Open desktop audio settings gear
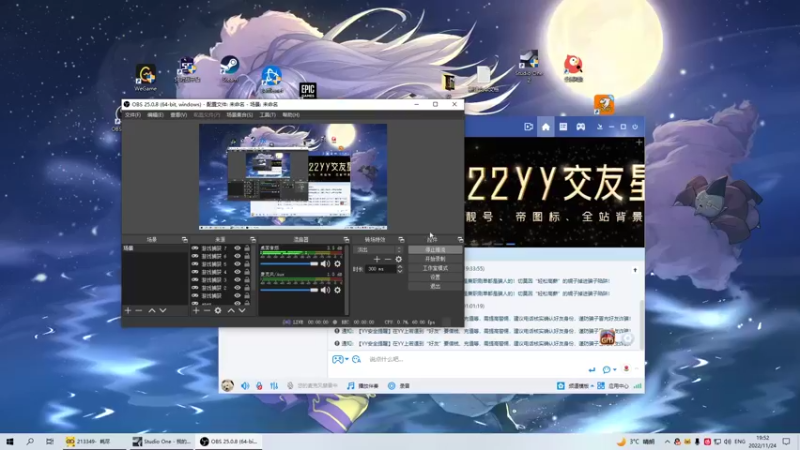Image resolution: width=800 pixels, height=450 pixels. 337,264
